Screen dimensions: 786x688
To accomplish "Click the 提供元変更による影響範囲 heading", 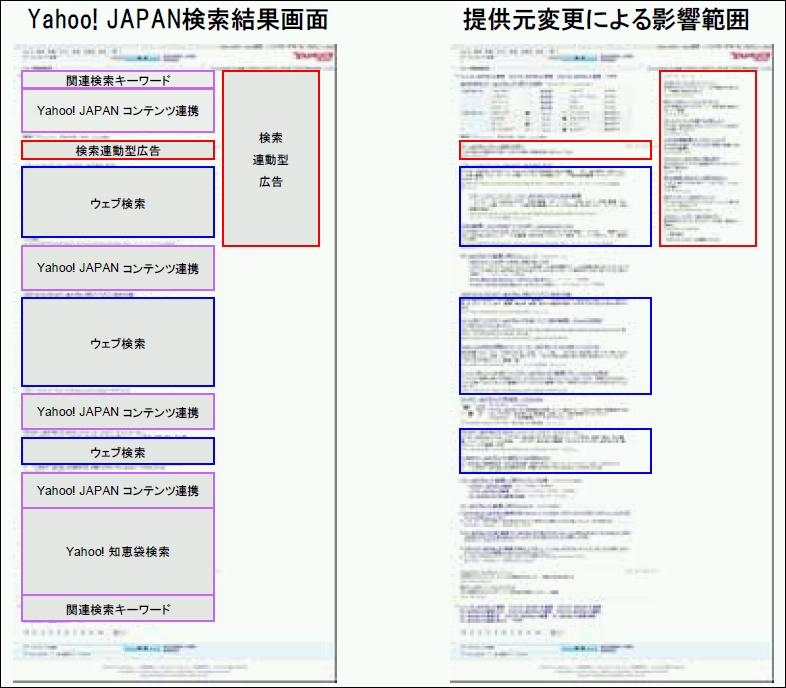I will tap(606, 20).
